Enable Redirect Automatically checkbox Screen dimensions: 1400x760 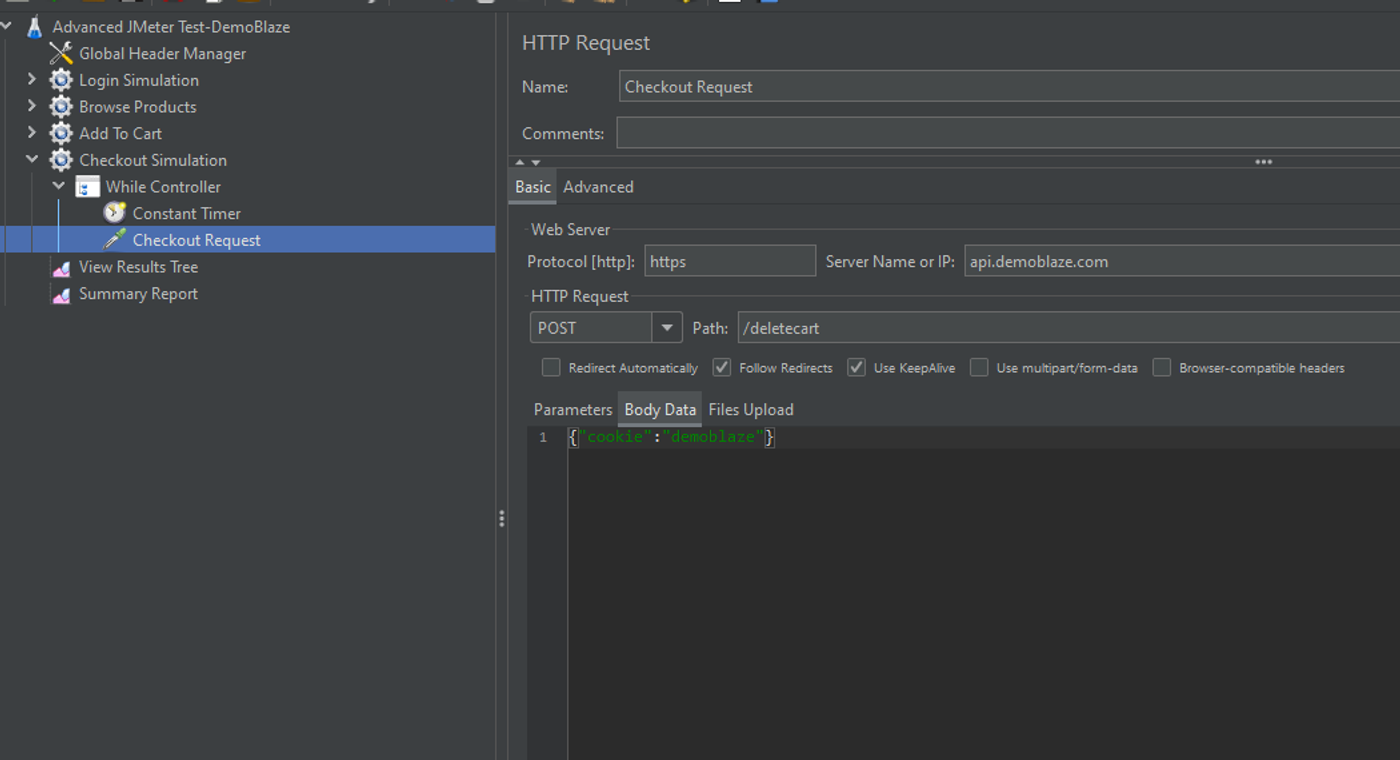tap(551, 368)
